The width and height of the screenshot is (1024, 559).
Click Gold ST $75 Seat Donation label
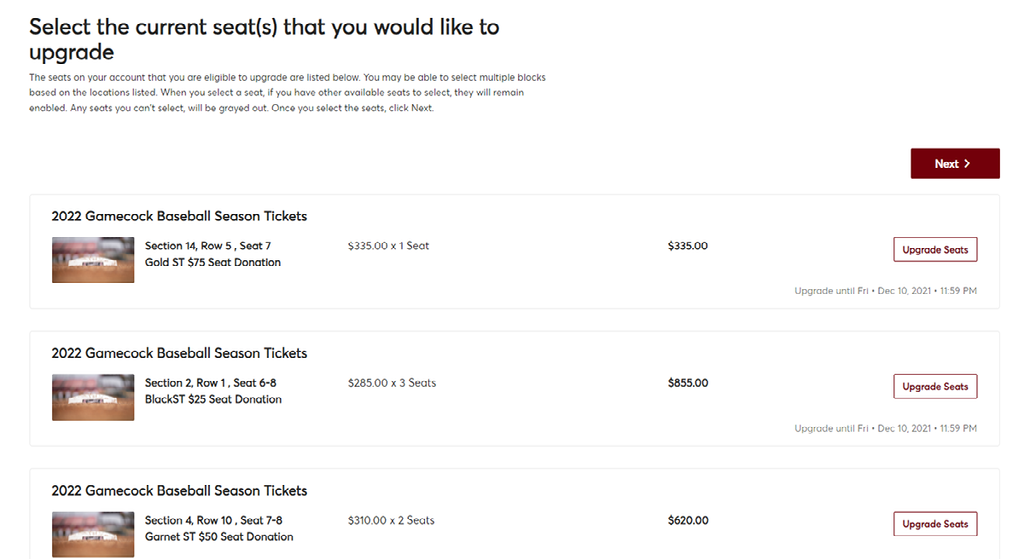coord(212,263)
